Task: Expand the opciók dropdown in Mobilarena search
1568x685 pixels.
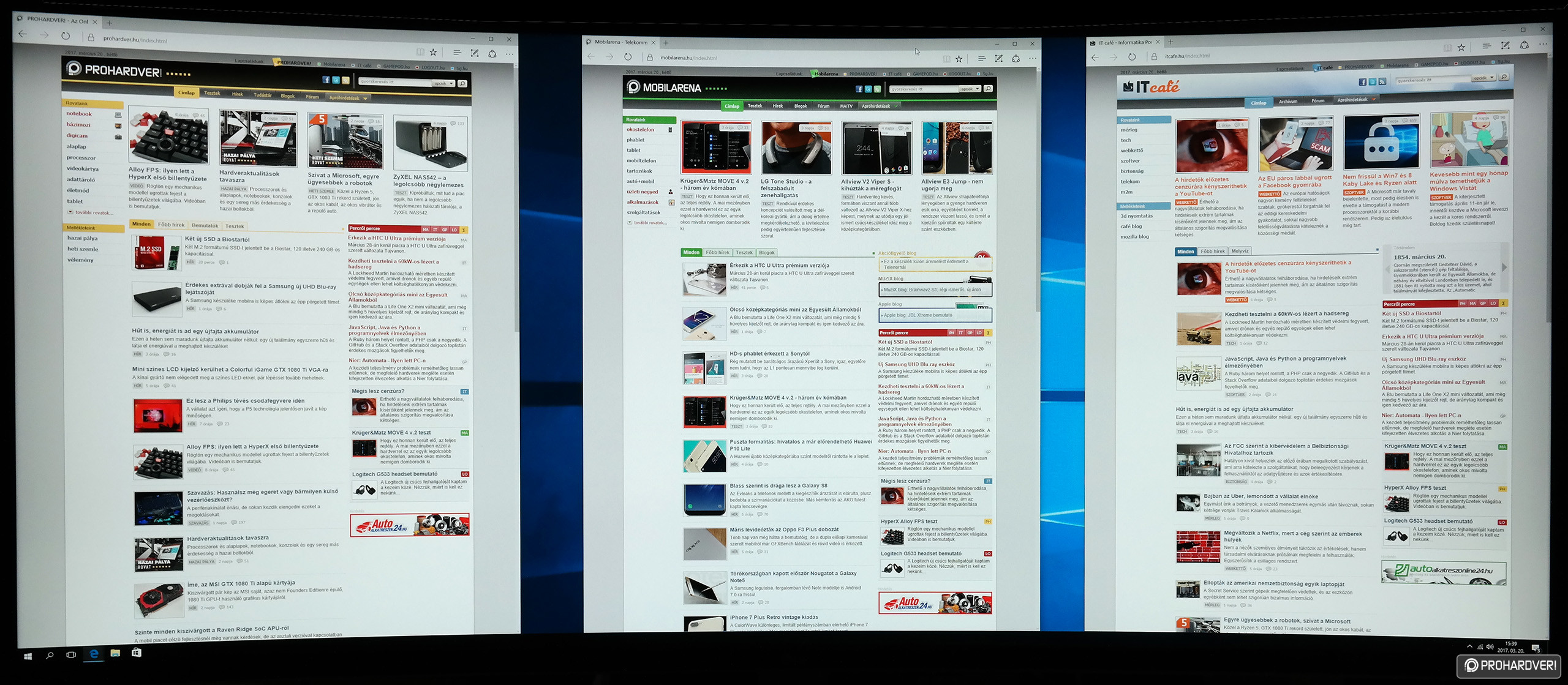Action: pyautogui.click(x=971, y=89)
